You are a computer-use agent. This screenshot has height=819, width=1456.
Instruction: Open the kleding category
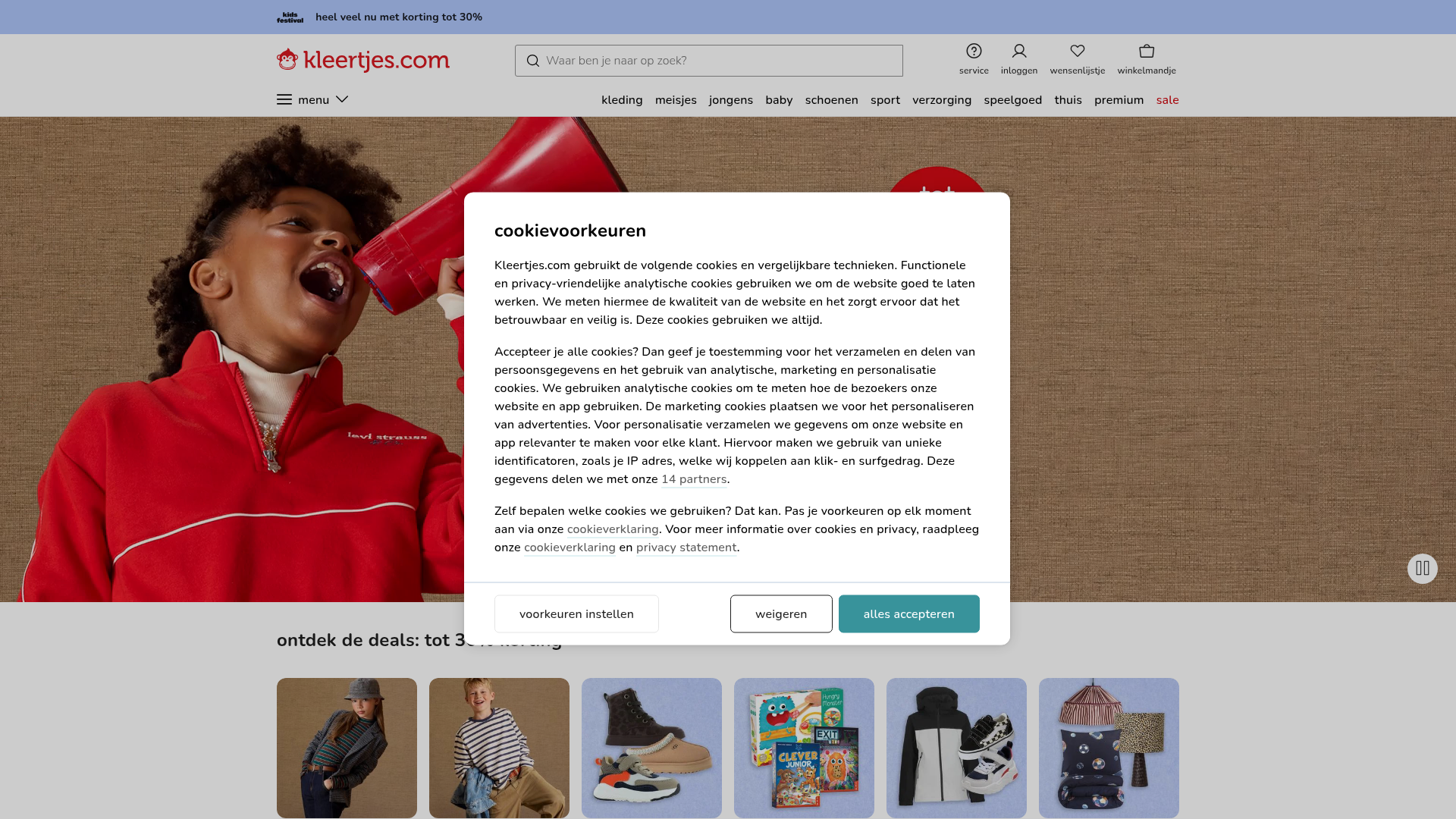(622, 100)
